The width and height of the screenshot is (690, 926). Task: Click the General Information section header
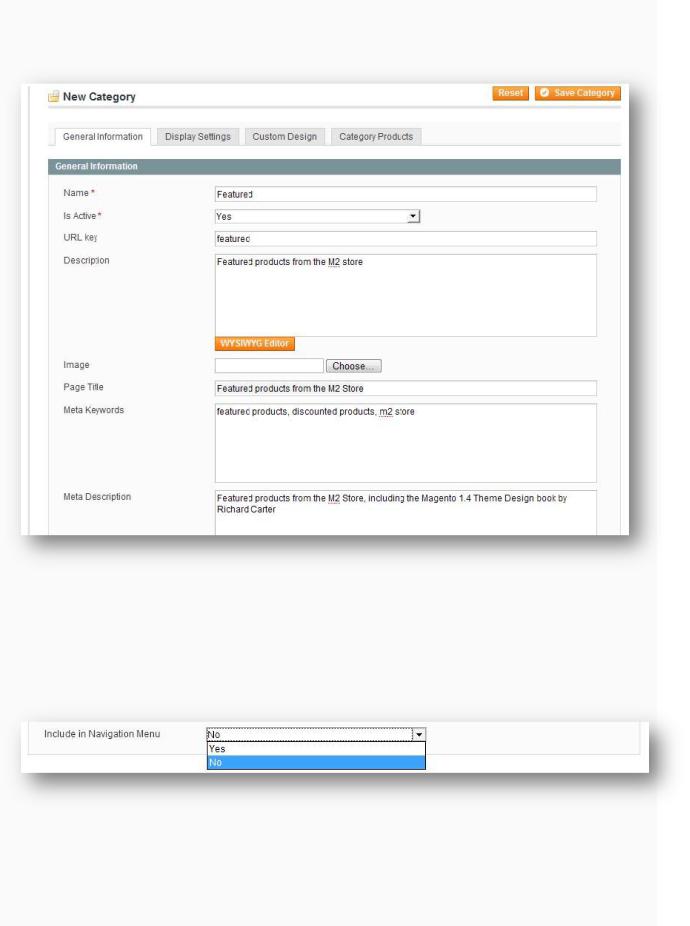click(x=334, y=167)
